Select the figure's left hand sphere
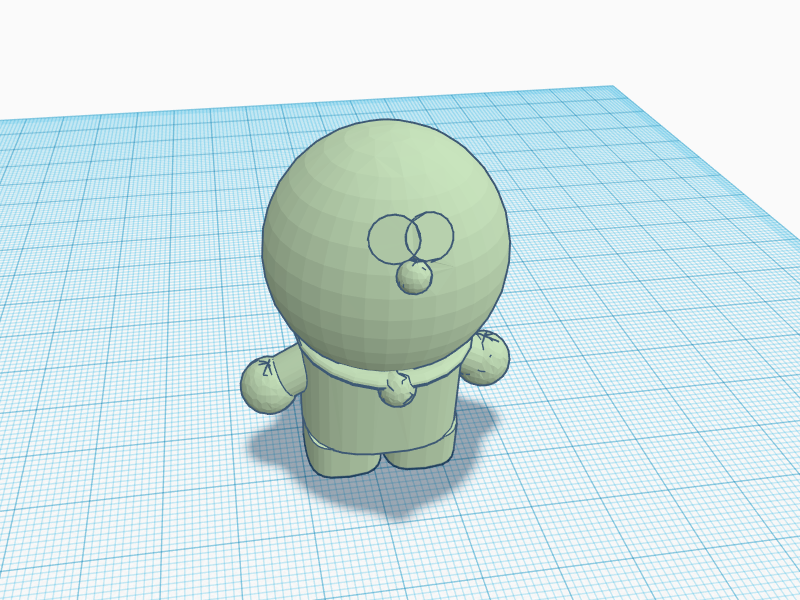The width and height of the screenshot is (800, 600). [x=266, y=385]
